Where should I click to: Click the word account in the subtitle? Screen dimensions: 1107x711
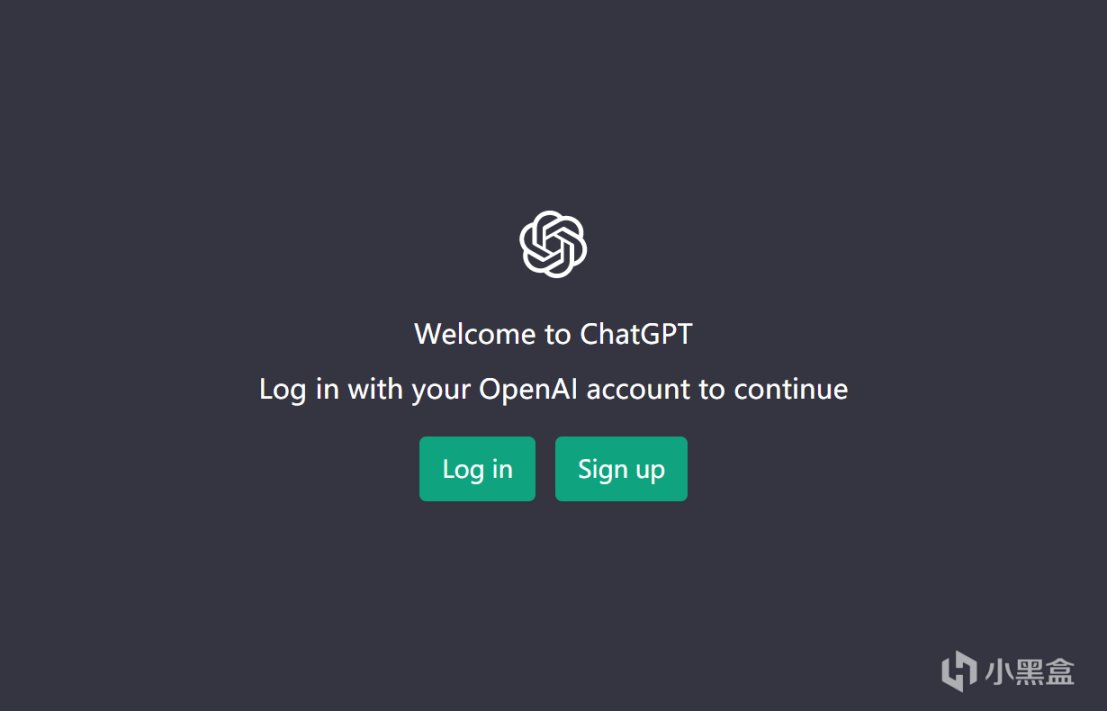pyautogui.click(x=638, y=390)
